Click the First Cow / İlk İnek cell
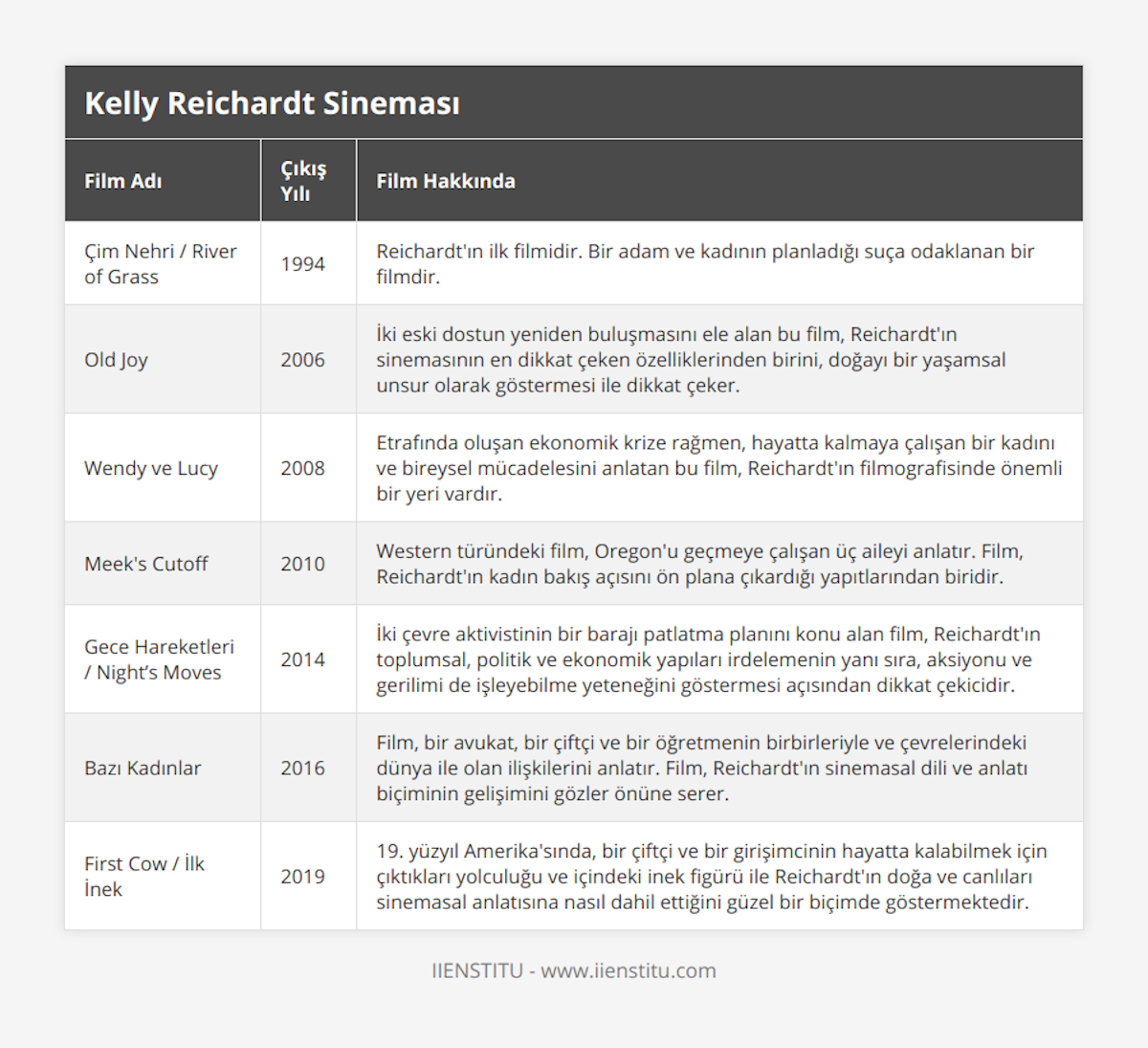The height and width of the screenshot is (1048, 1148). tap(144, 876)
